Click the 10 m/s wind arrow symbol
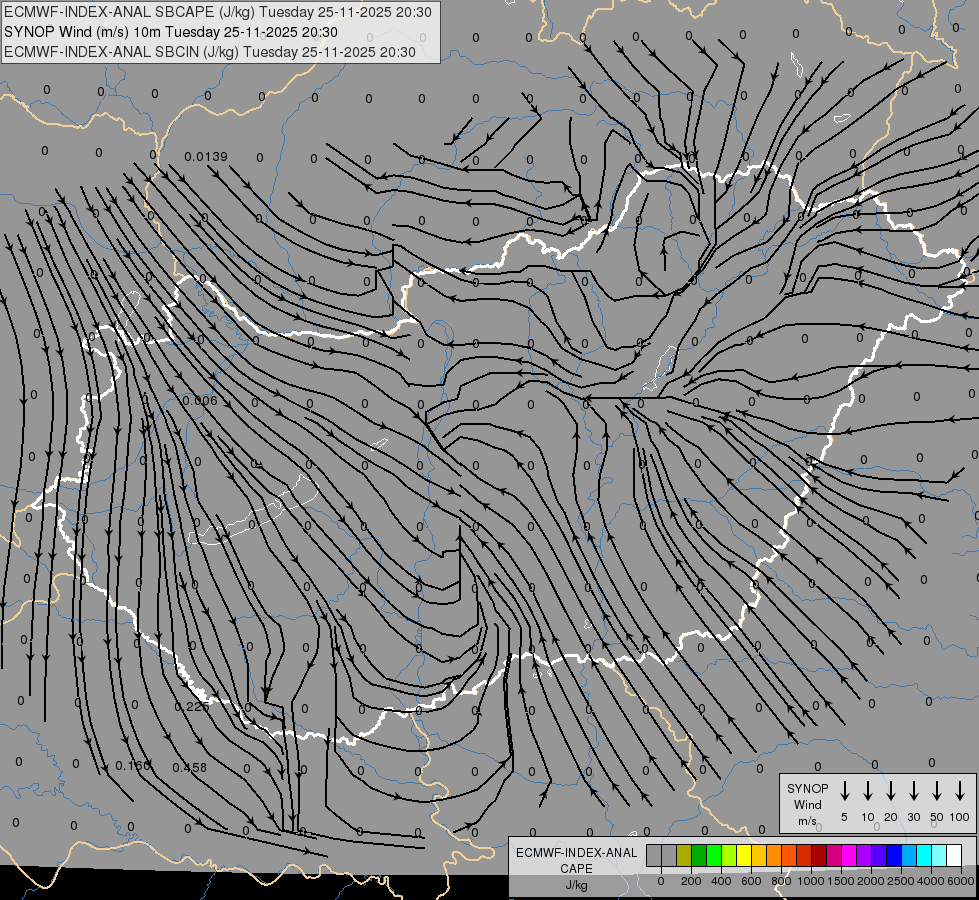Viewport: 979px width, 900px height. (867, 791)
